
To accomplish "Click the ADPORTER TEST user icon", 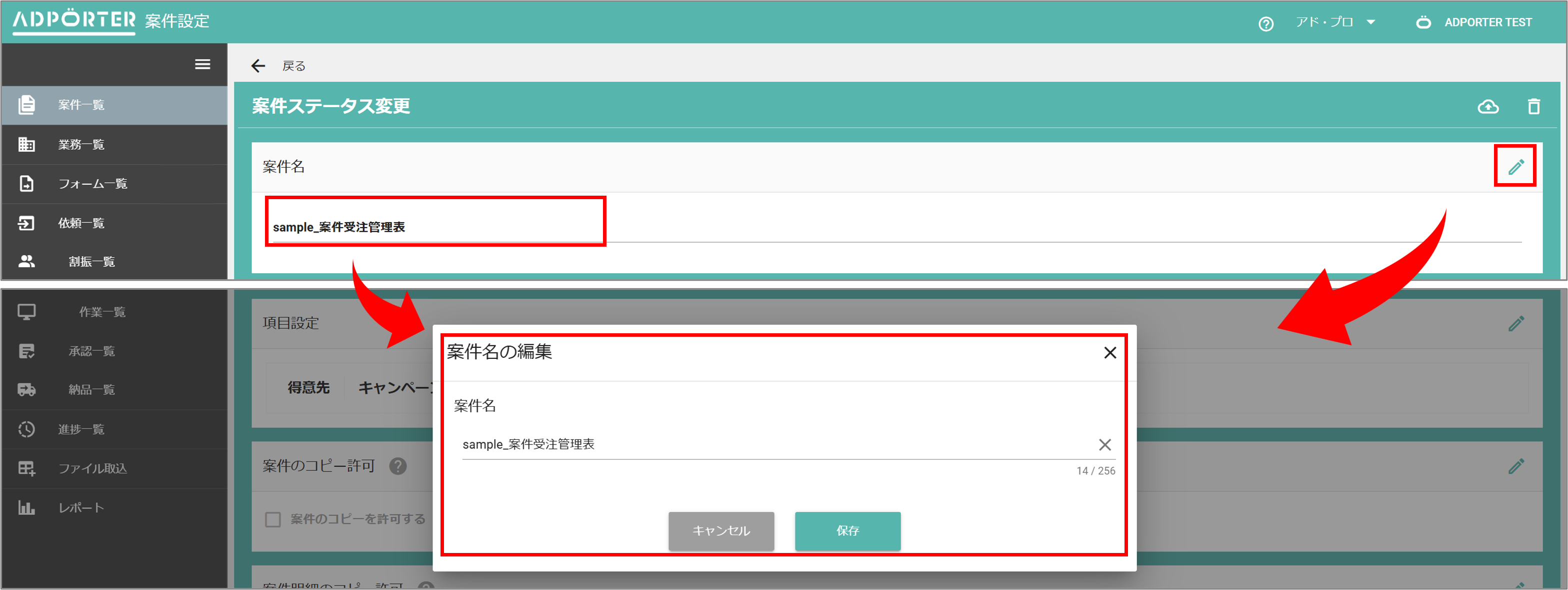I will (x=1423, y=23).
